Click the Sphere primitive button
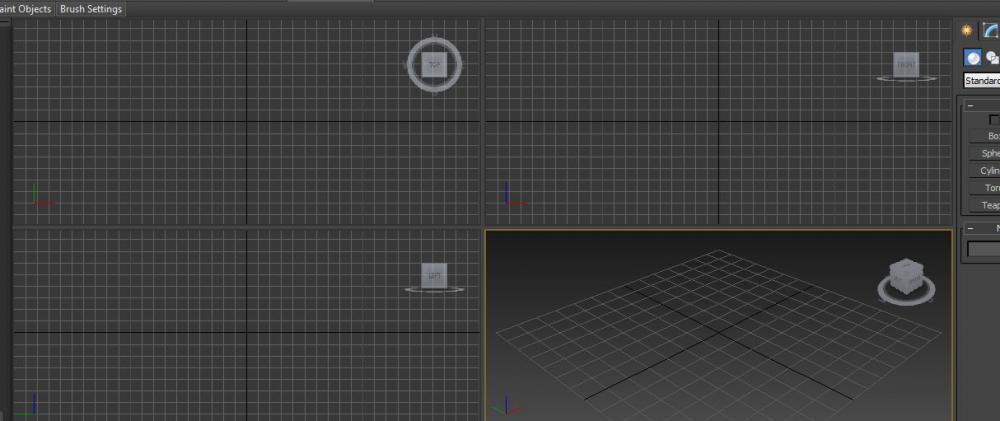 [x=984, y=153]
